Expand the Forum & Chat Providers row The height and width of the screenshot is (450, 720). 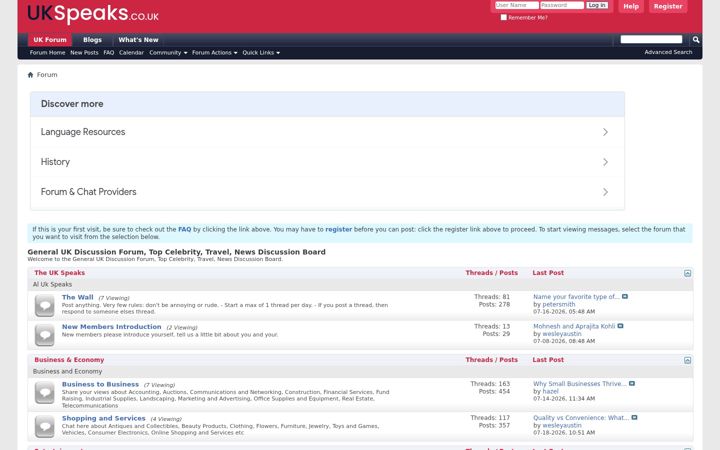point(327,192)
